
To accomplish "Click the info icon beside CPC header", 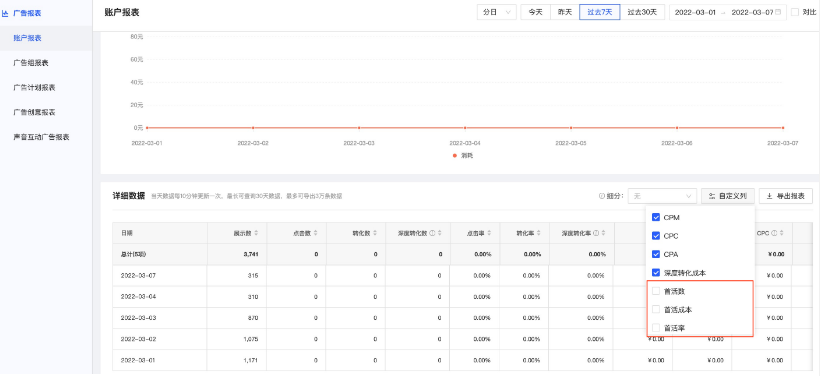I will (773, 233).
